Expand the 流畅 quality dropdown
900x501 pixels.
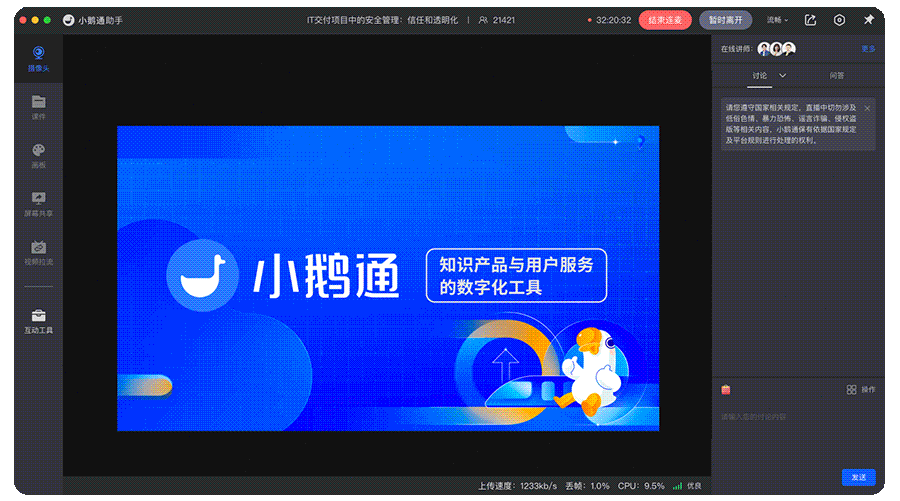[x=777, y=20]
